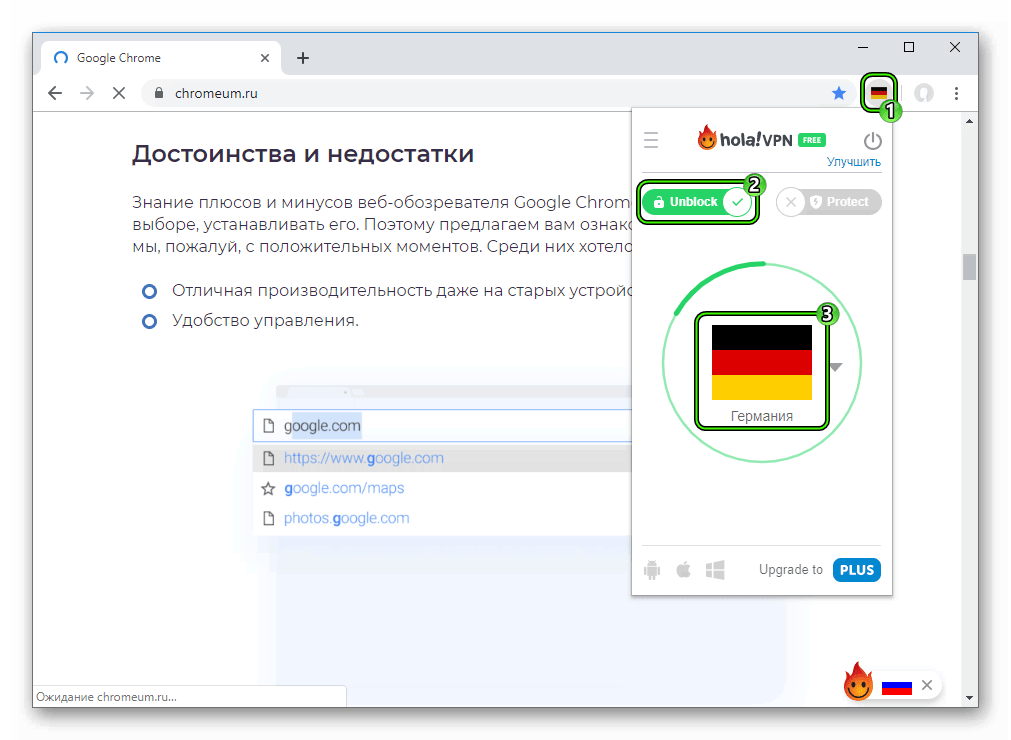Click the text Удобство управления
The image size is (1011, 740).
pos(265,320)
